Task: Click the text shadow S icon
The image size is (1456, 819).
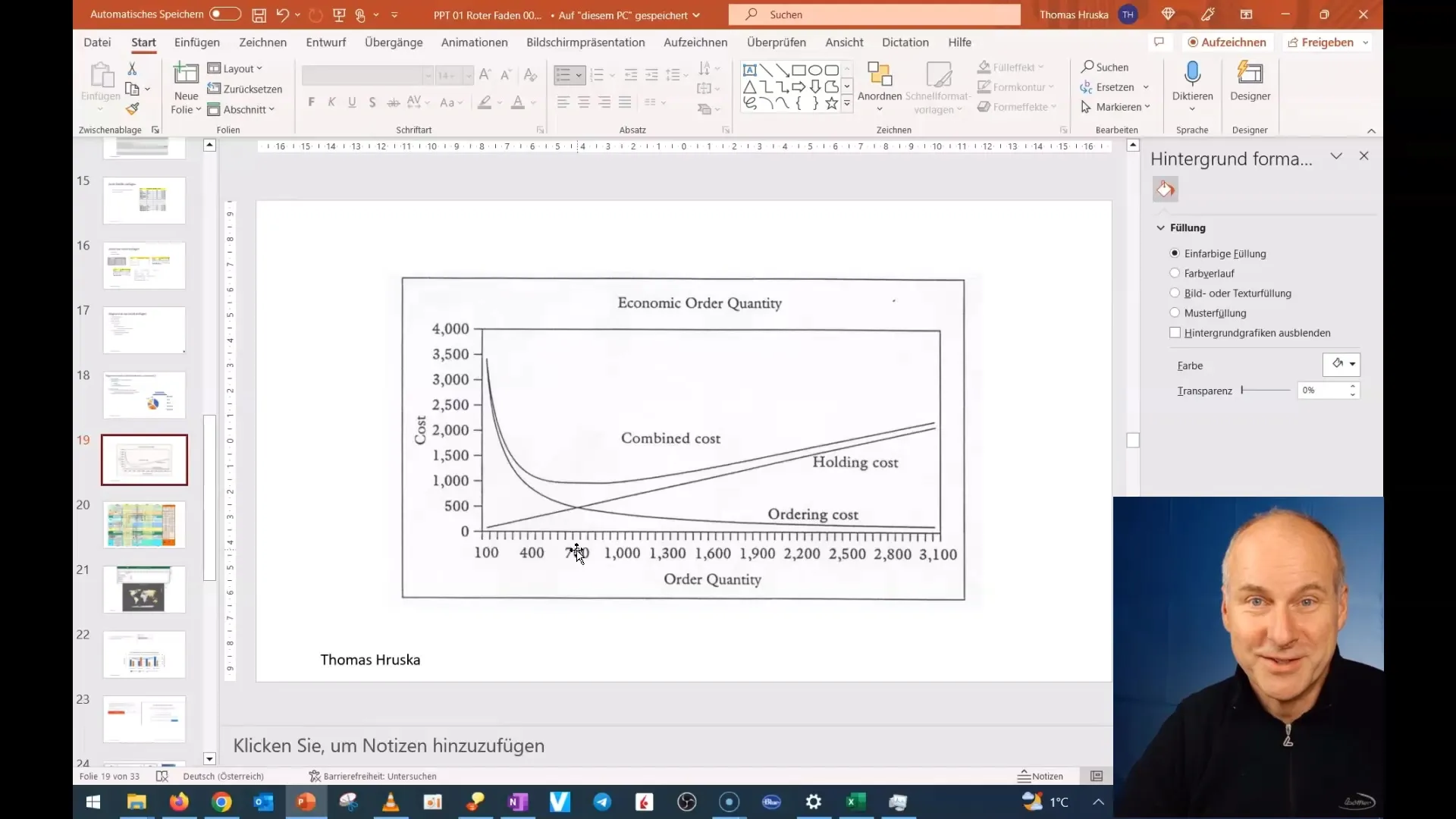Action: [372, 102]
